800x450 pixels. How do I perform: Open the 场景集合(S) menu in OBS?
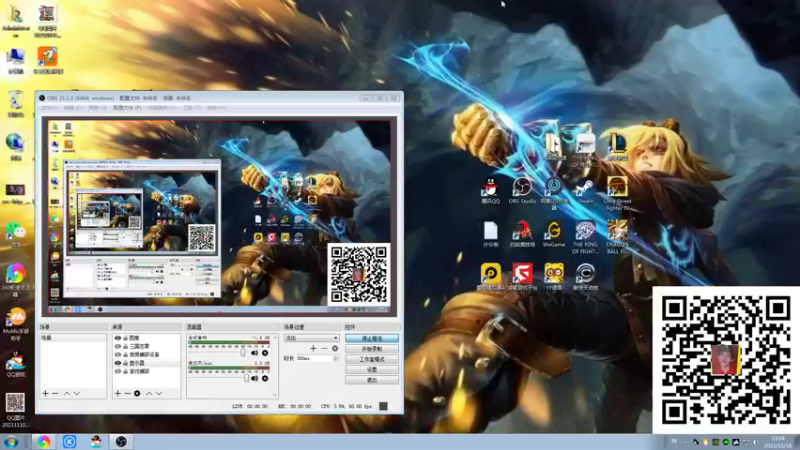[x=162, y=108]
